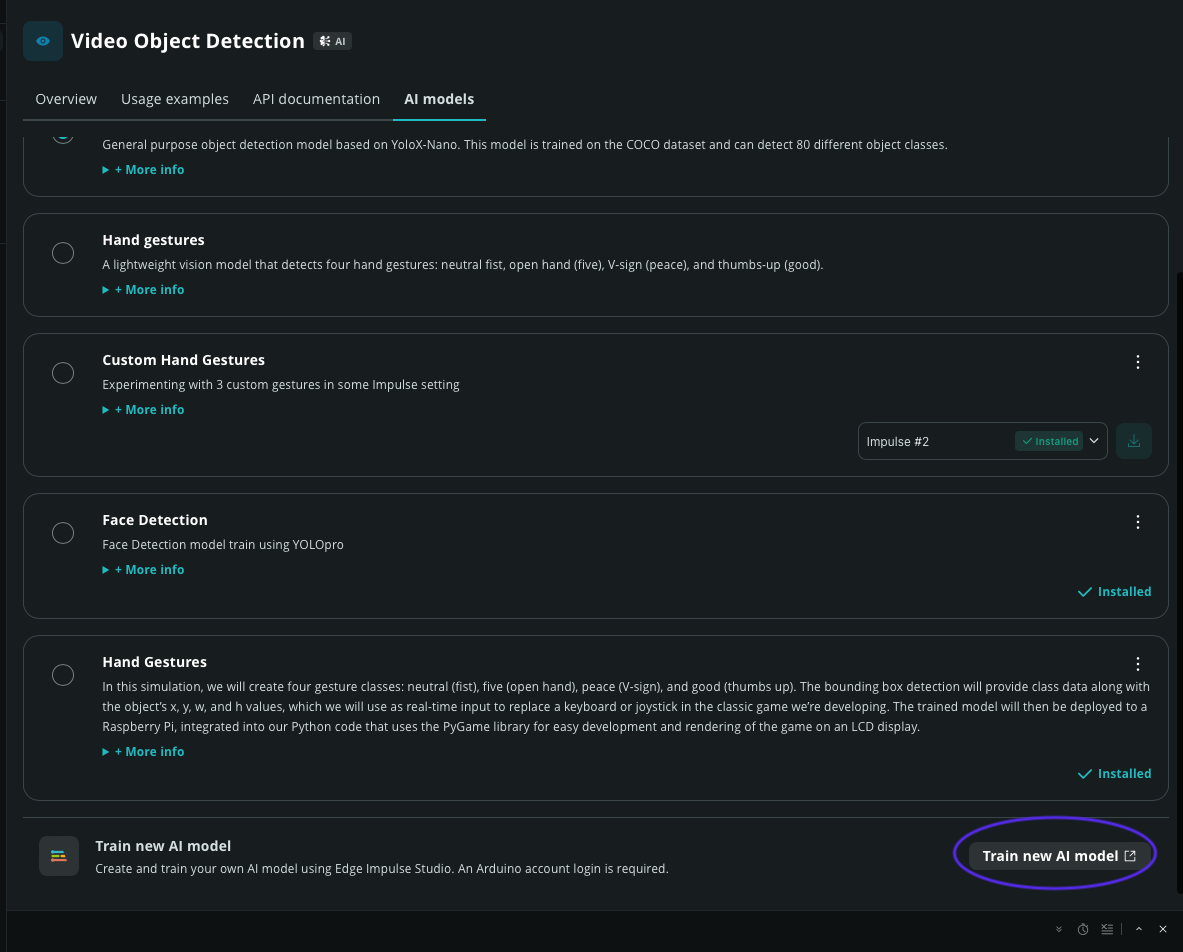
Task: Click the double-chevron scroll-to-end console icon
Action: (x=1059, y=929)
